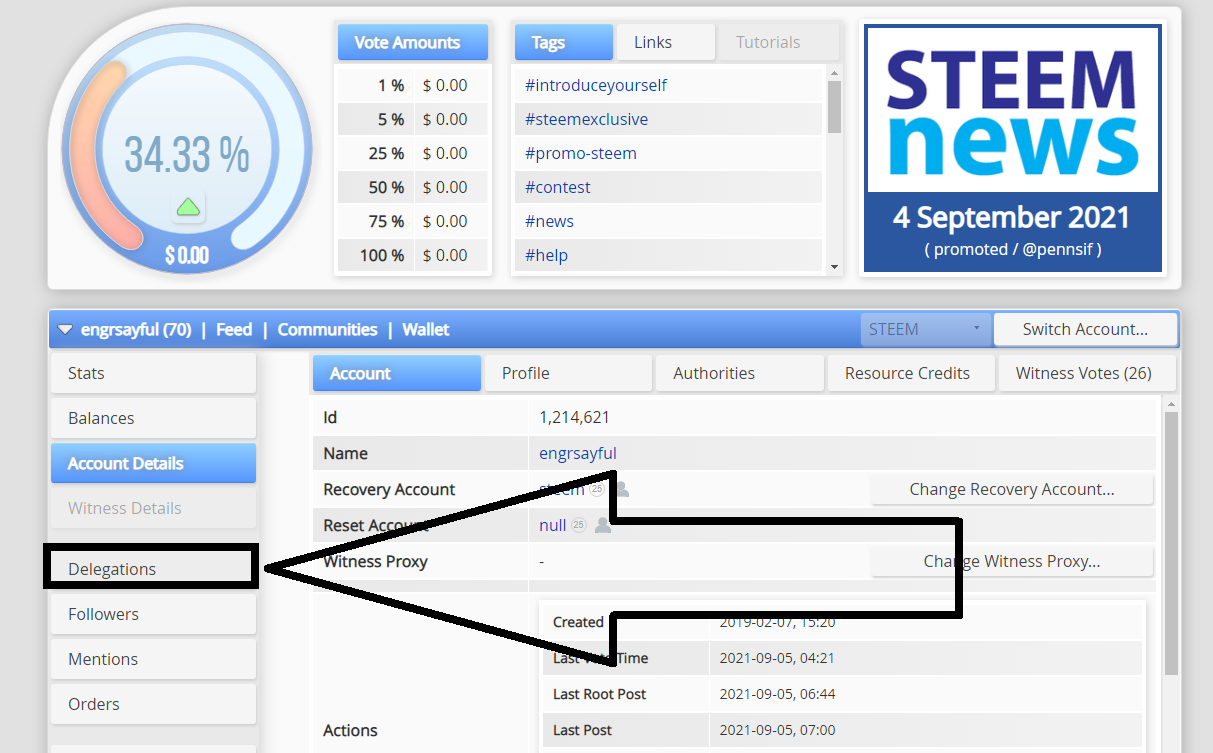Click the null reset account link
The width and height of the screenshot is (1213, 753).
click(x=552, y=525)
